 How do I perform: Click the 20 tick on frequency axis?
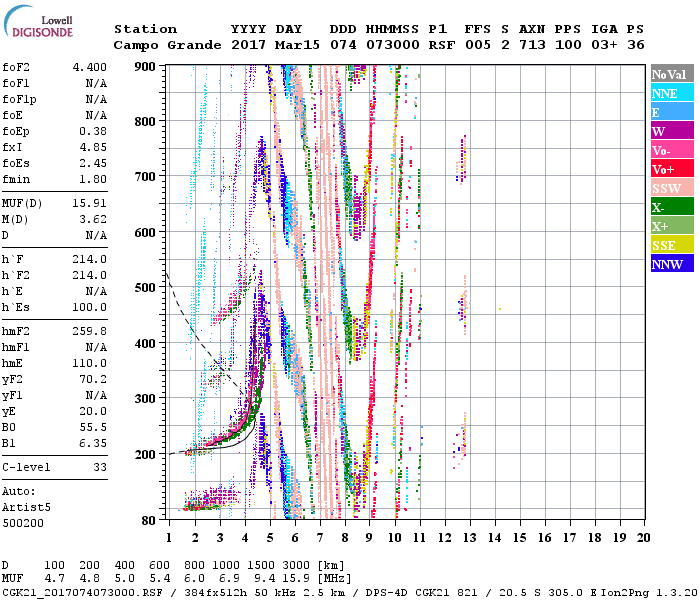tap(641, 537)
